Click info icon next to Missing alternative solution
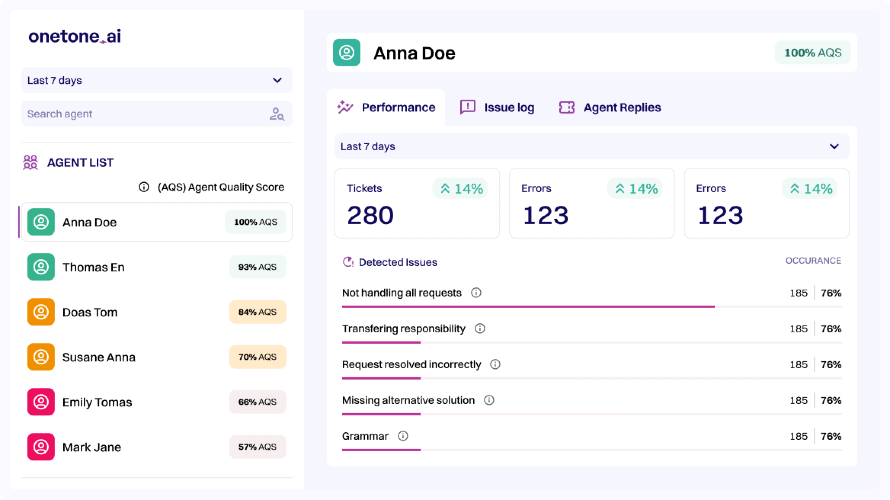The image size is (890, 500). [489, 400]
